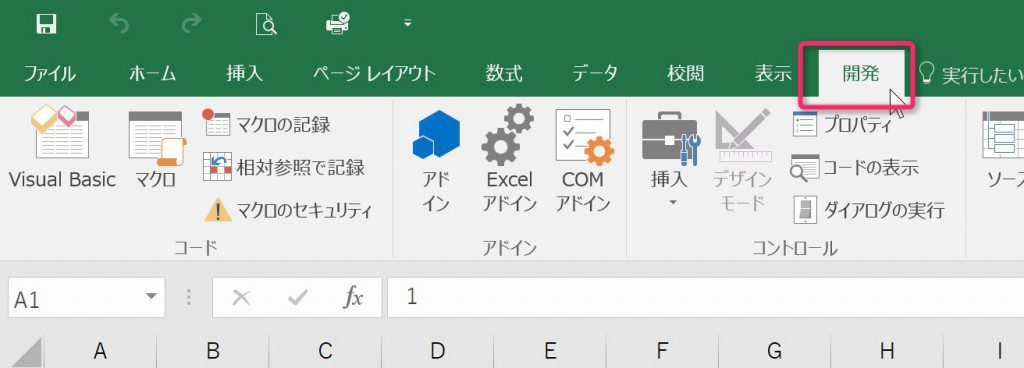Click the Undo arrow icon
Screen dimensions: 1024x368
pos(119,25)
